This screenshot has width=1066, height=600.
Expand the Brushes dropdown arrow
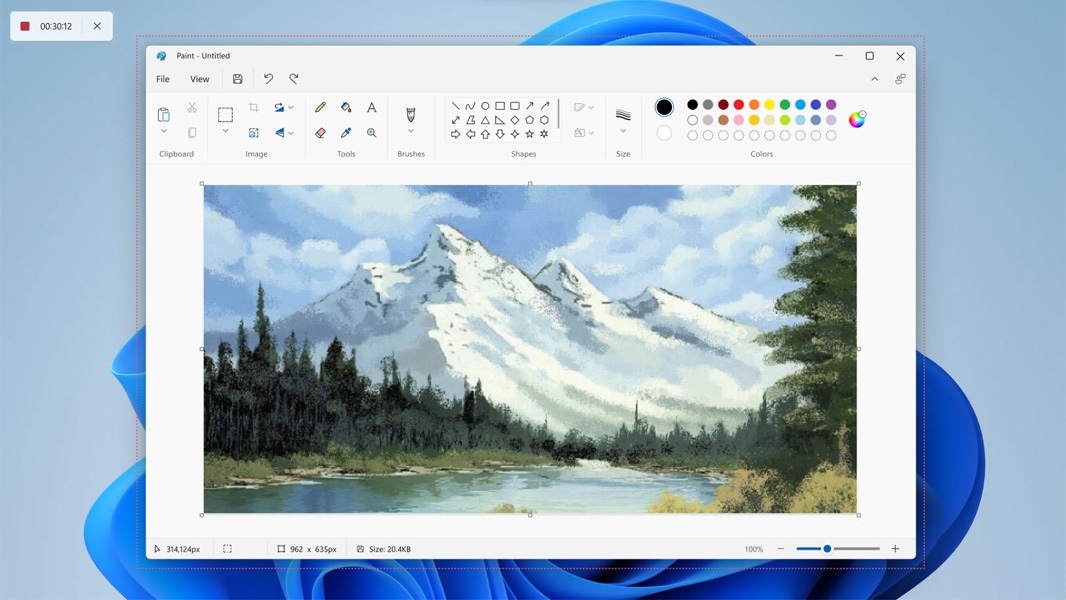[411, 132]
